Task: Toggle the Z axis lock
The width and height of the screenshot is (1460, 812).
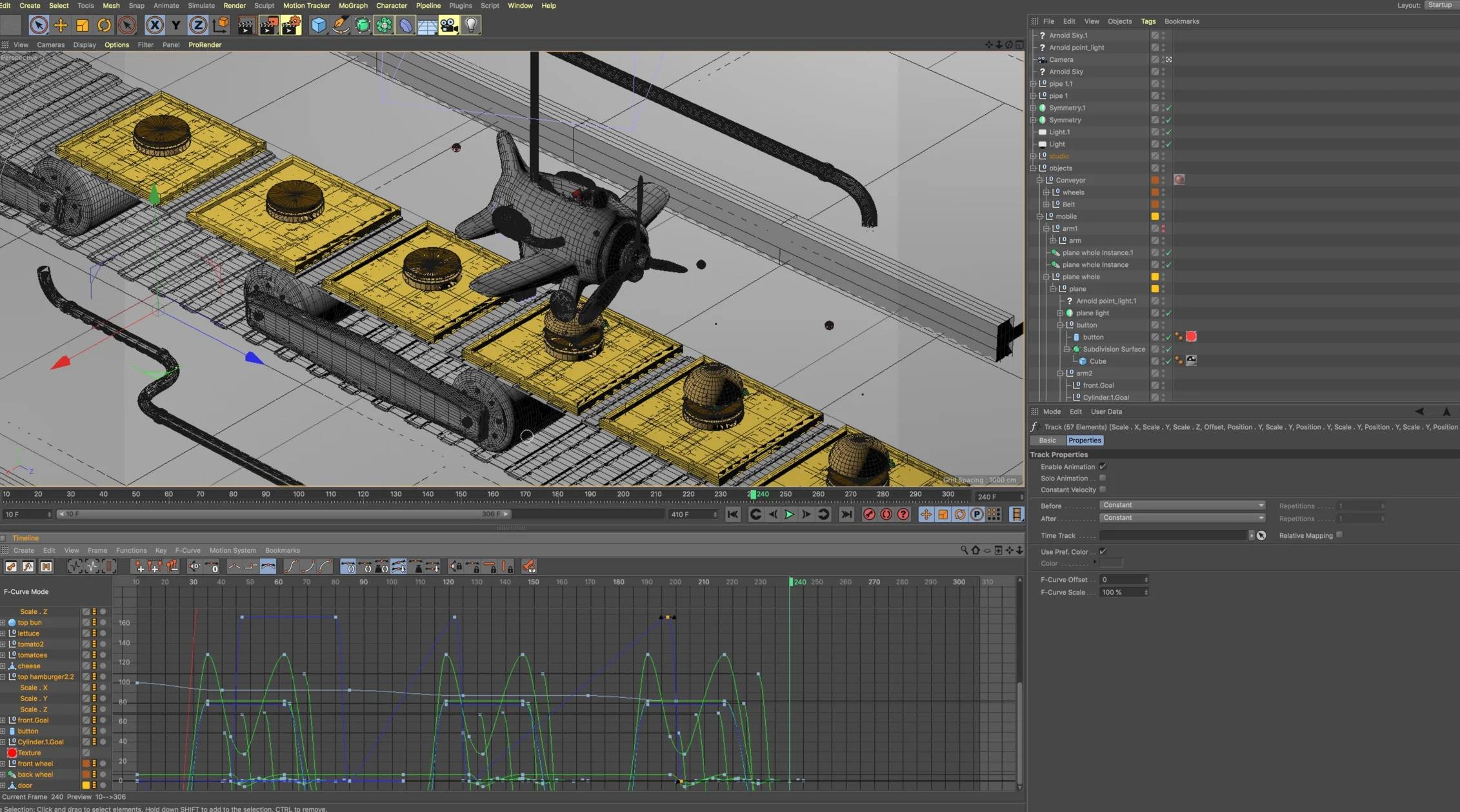Action: (198, 25)
